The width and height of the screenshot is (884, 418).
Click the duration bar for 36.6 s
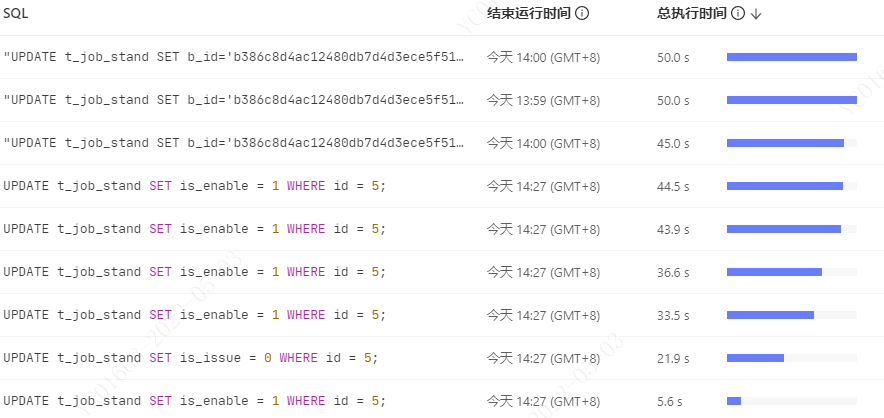click(x=774, y=272)
